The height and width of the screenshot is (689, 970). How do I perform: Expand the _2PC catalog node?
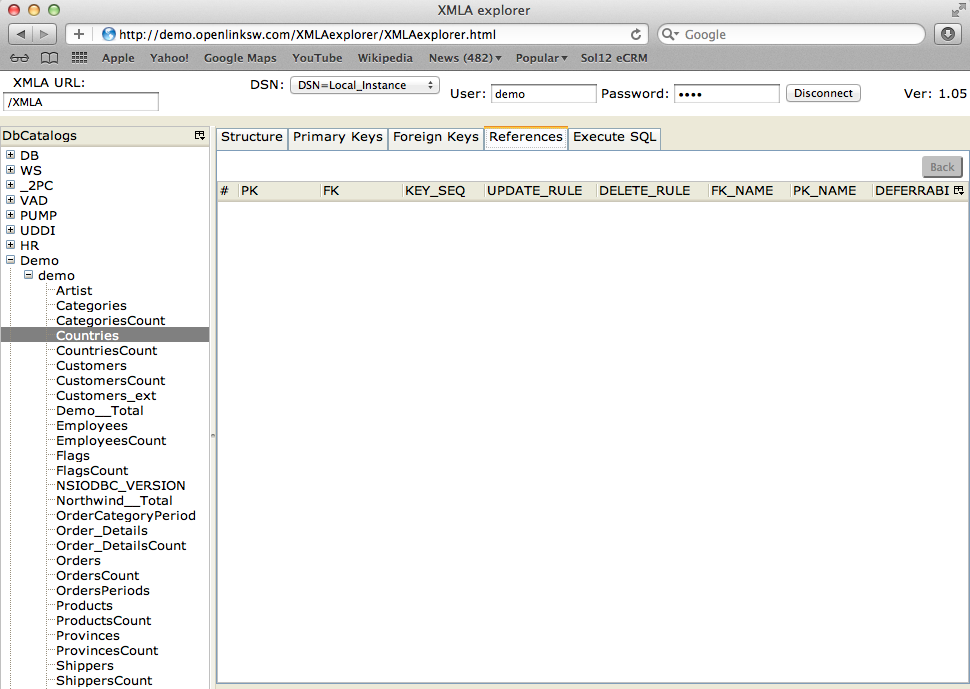(11, 184)
